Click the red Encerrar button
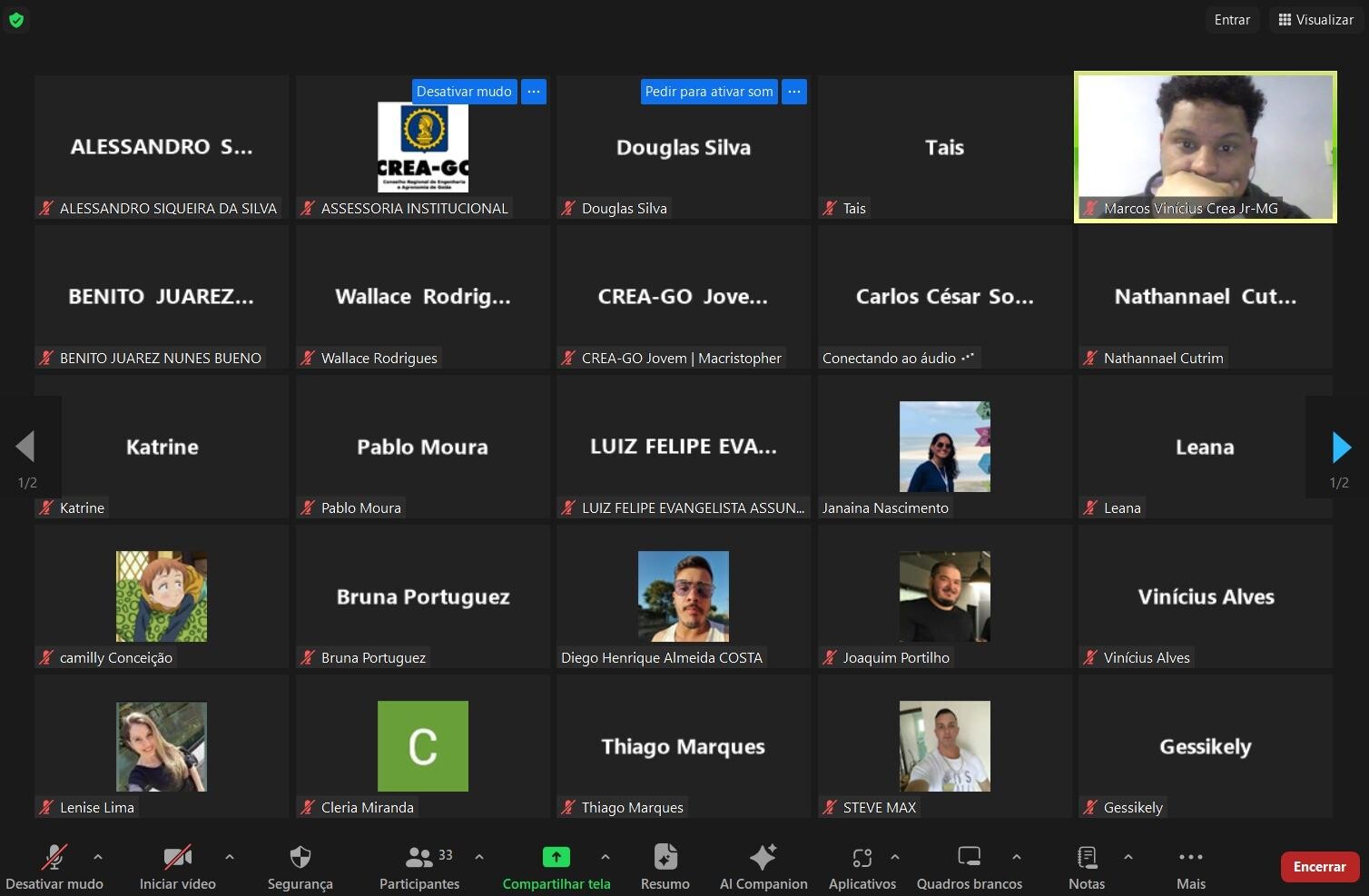 coord(1319,867)
